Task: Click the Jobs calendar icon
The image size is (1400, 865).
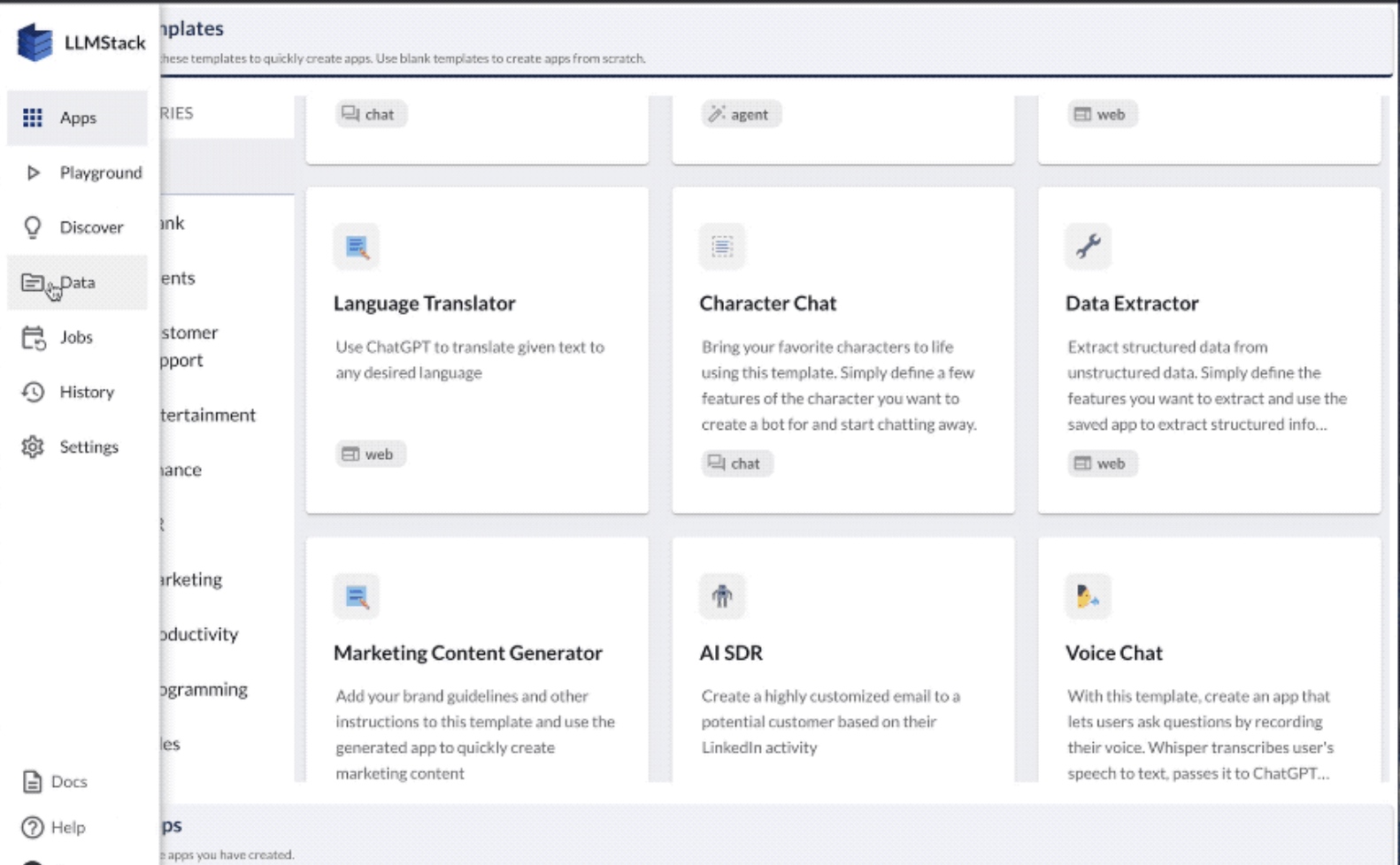Action: coord(33,337)
